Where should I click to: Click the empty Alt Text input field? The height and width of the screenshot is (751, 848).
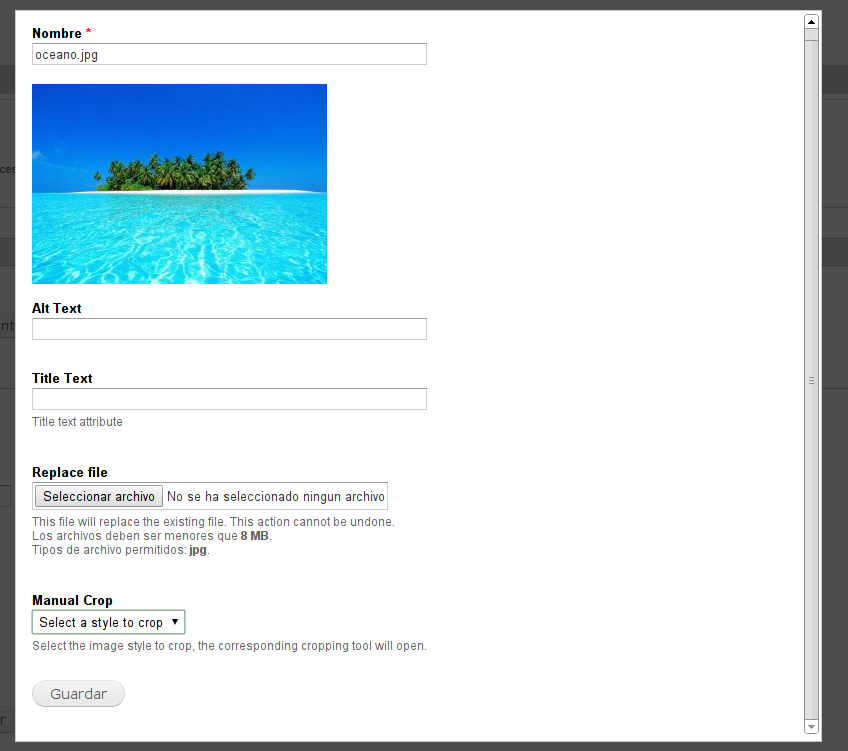click(228, 328)
